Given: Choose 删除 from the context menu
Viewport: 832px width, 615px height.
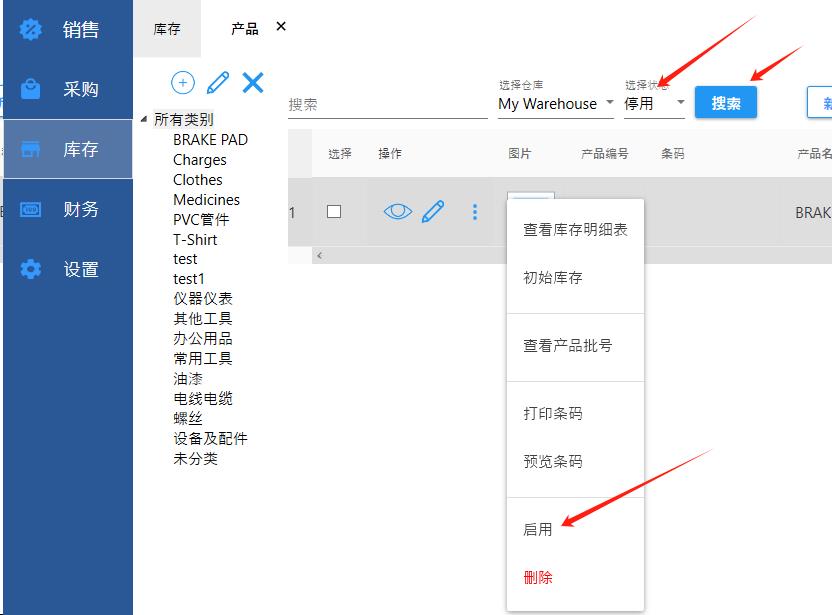Looking at the screenshot, I should pos(538,578).
